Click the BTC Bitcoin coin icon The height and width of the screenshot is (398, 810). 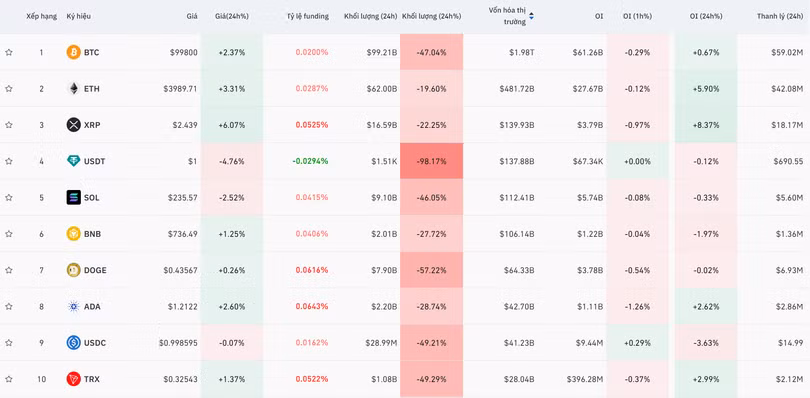tap(74, 52)
